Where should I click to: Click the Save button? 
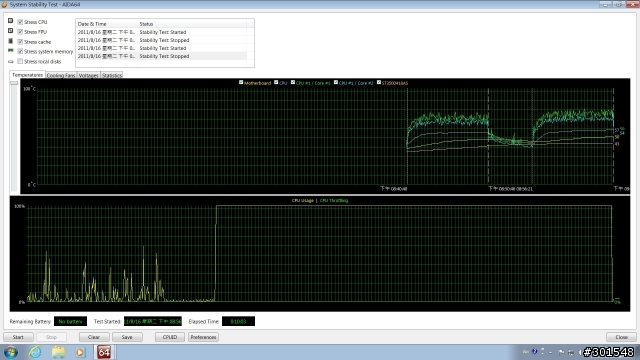tap(127, 337)
